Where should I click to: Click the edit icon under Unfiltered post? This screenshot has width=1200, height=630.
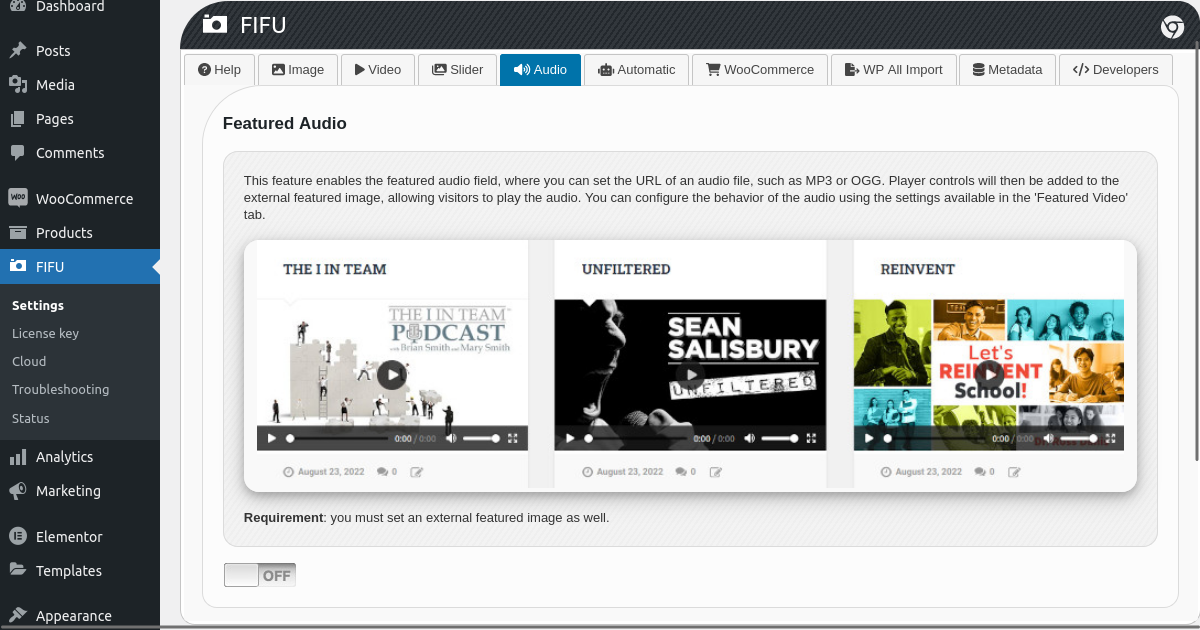(x=715, y=472)
